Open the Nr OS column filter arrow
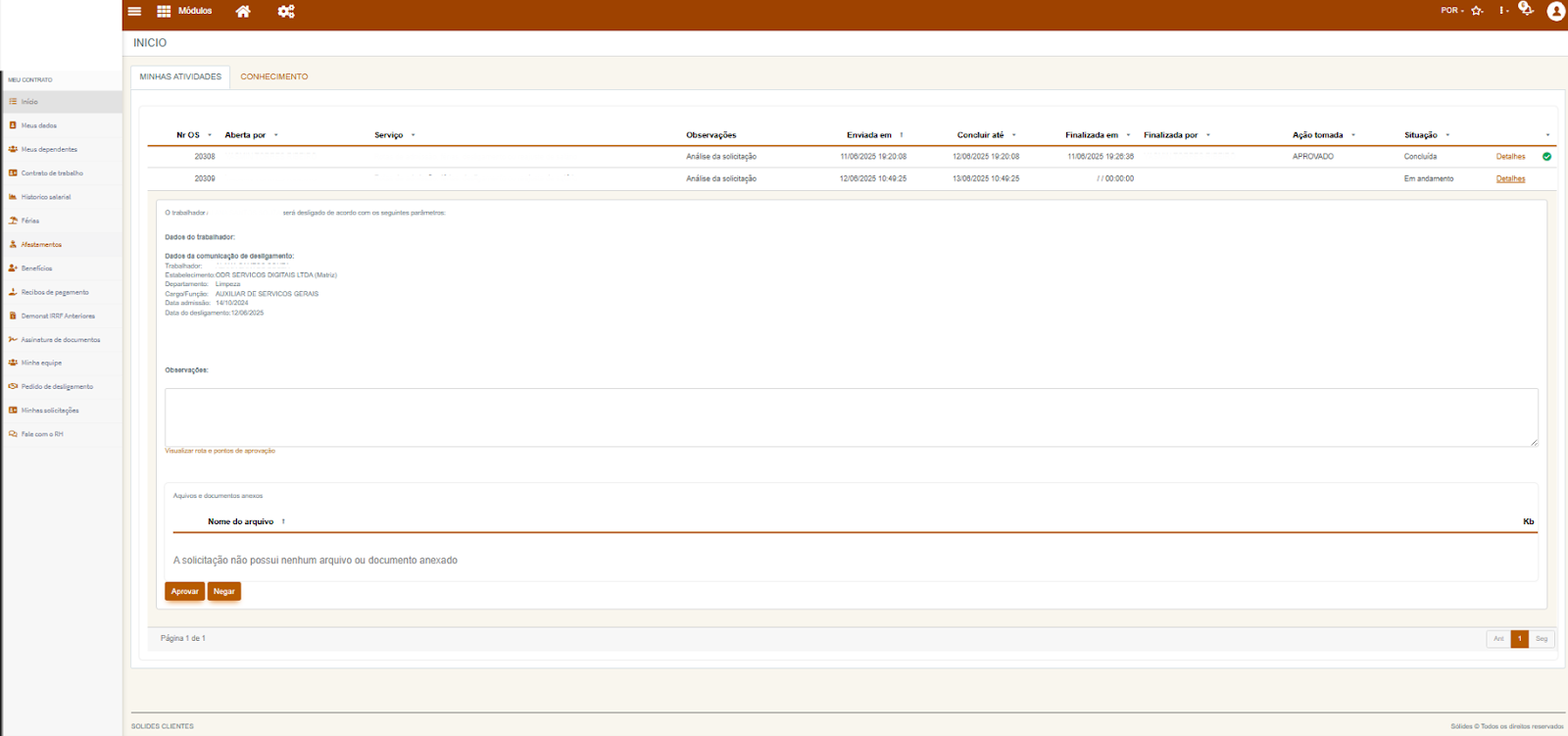Image resolution: width=1568 pixels, height=736 pixels. tap(210, 135)
